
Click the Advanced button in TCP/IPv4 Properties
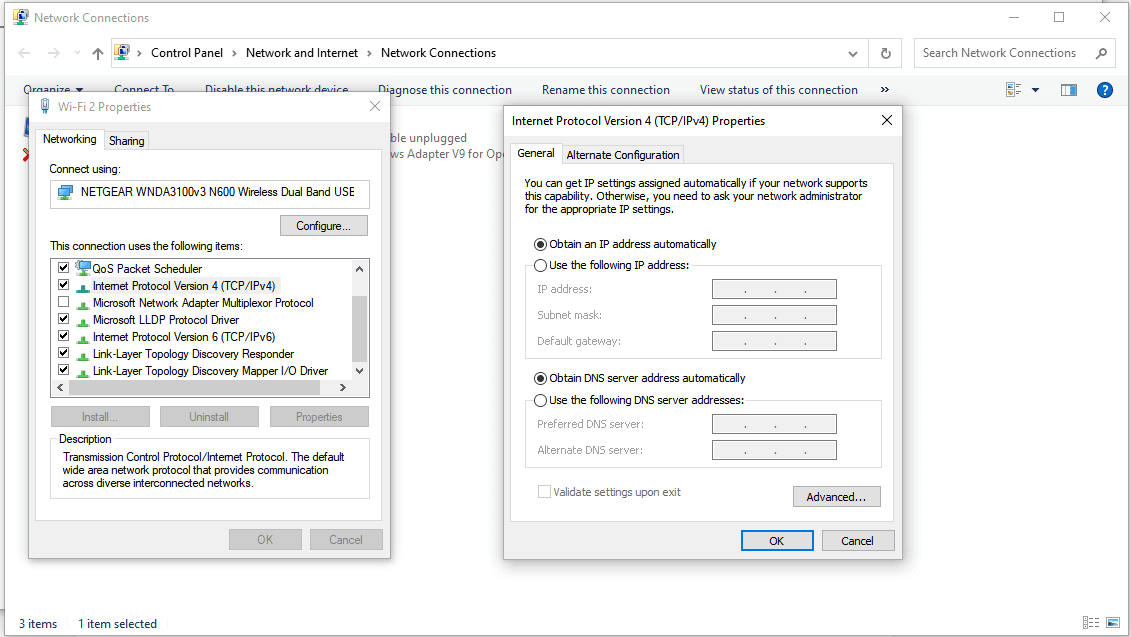(836, 496)
